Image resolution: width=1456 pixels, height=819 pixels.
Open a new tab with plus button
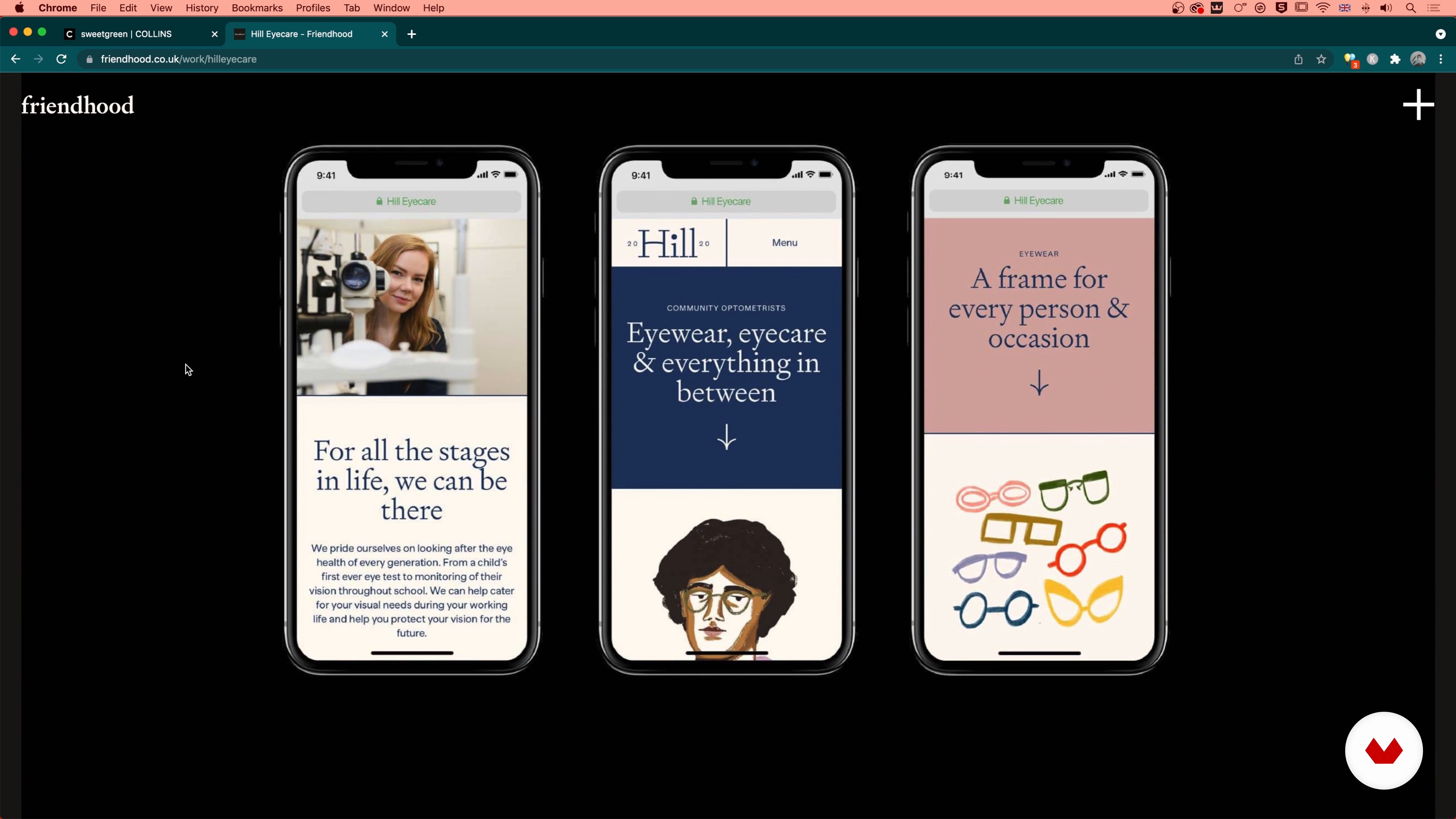(411, 35)
